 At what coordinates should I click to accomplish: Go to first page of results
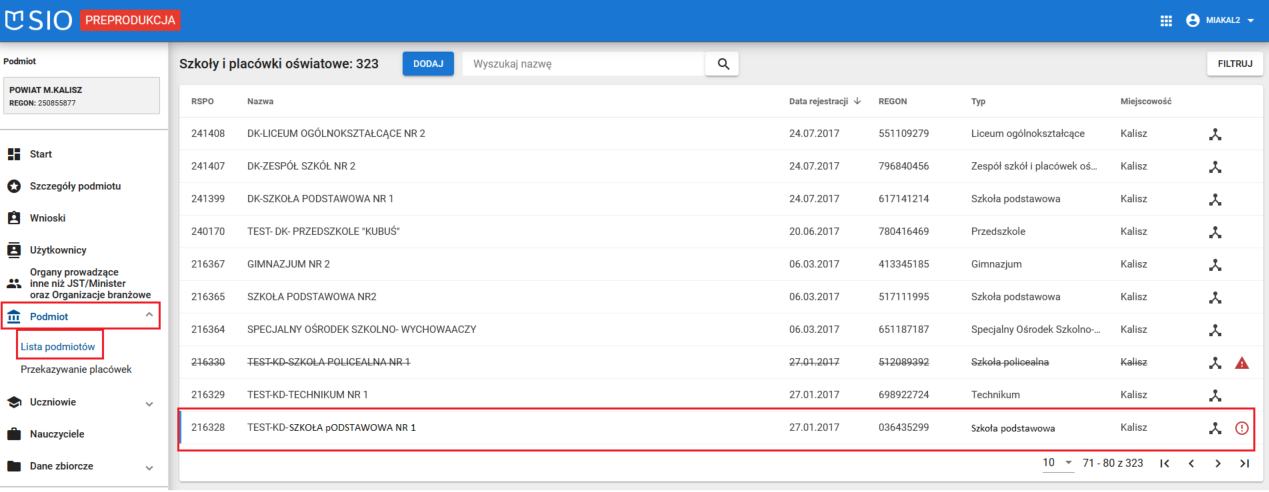pos(1165,463)
